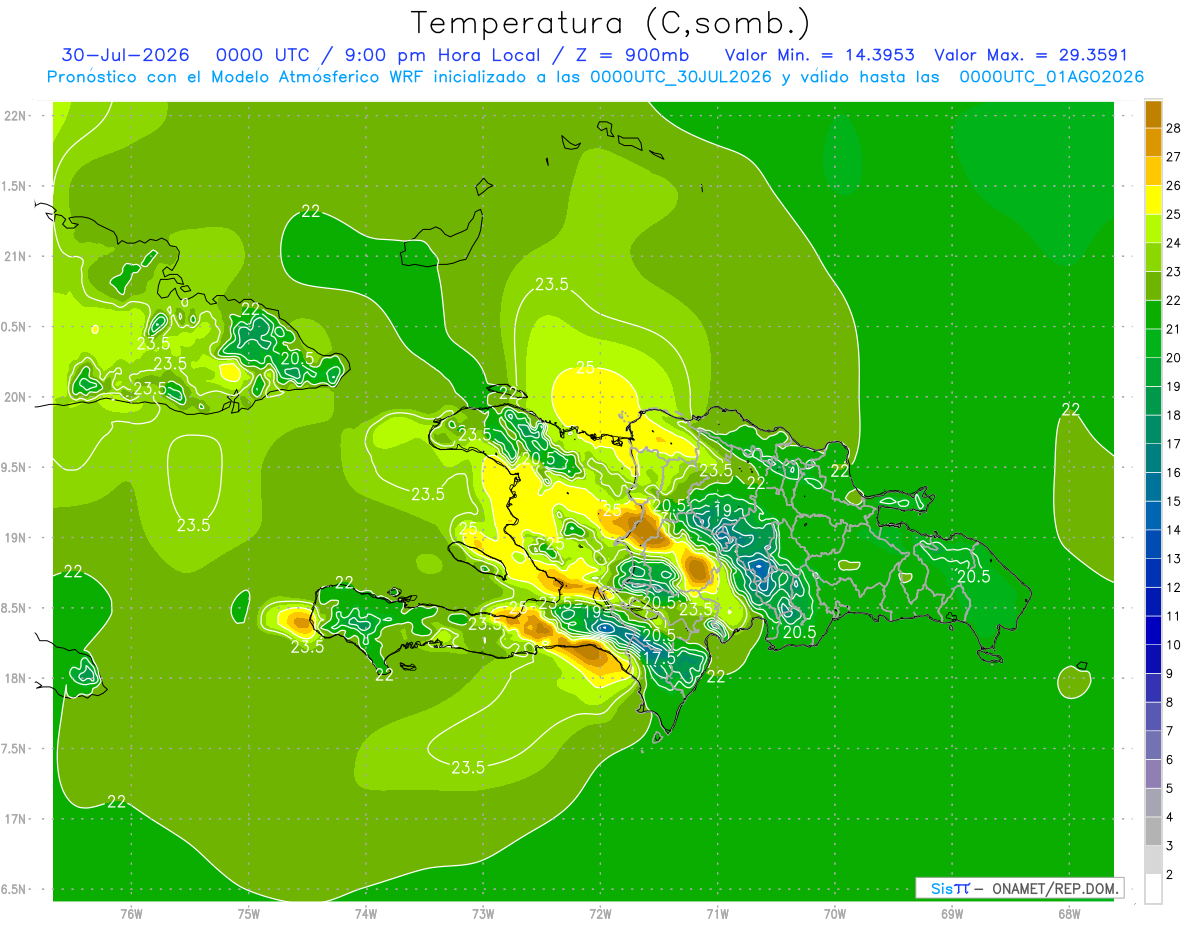This screenshot has width=1200, height=927.
Task: Click legend scale value 7
Action: coord(1171,731)
